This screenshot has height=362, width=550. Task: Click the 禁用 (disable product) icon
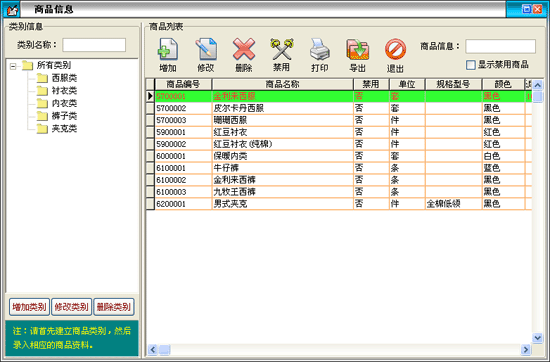pyautogui.click(x=281, y=50)
